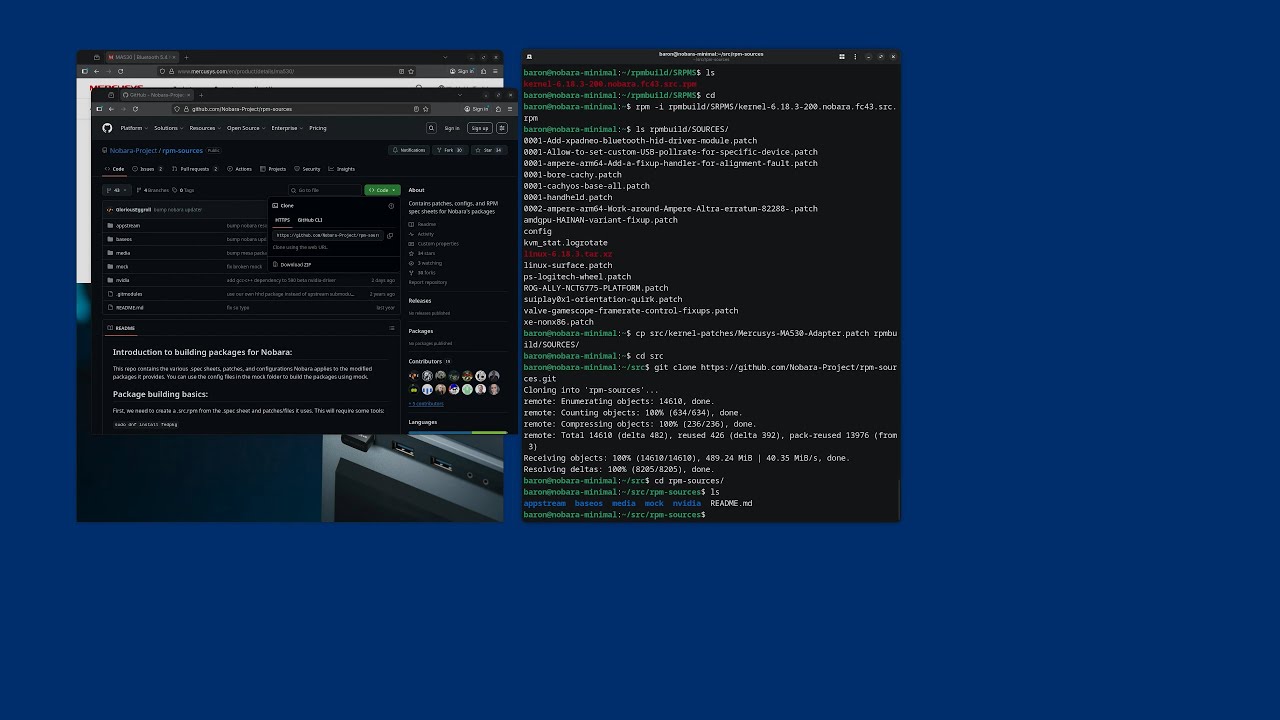Click Pricing link
Viewport: 1280px width, 720px height.
pyautogui.click(x=318, y=128)
